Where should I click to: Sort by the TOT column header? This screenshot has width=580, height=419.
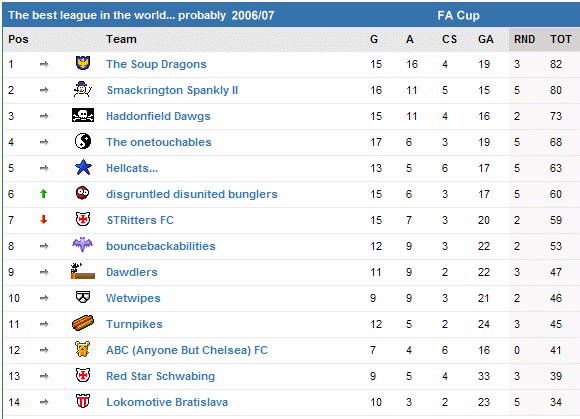tap(560, 39)
